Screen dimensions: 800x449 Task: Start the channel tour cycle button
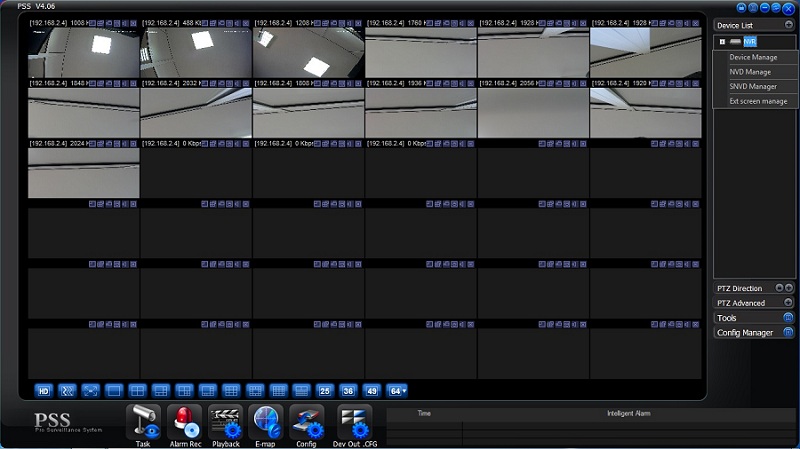(x=67, y=391)
